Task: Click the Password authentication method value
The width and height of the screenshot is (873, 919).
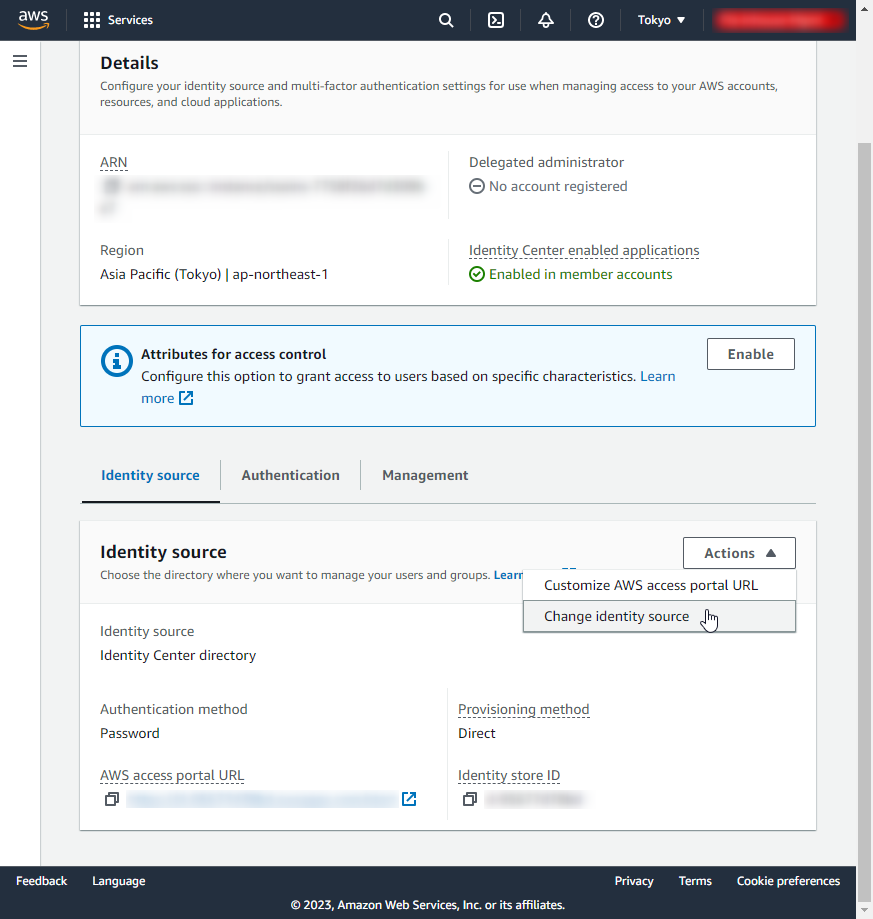Action: [x=129, y=733]
